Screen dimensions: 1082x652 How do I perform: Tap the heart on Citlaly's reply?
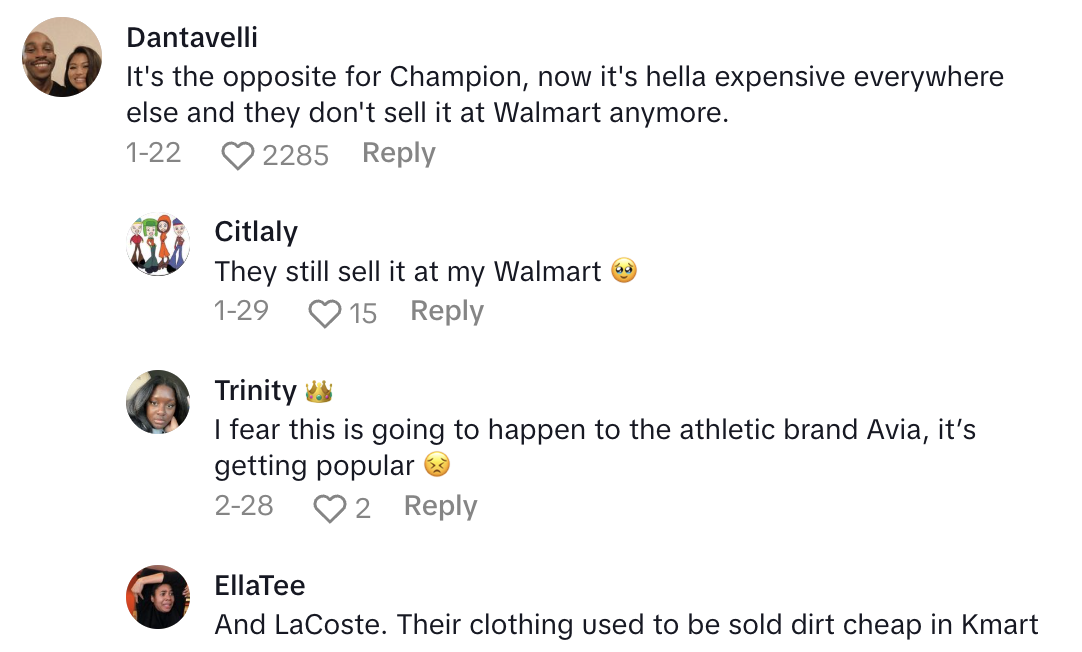(x=324, y=314)
